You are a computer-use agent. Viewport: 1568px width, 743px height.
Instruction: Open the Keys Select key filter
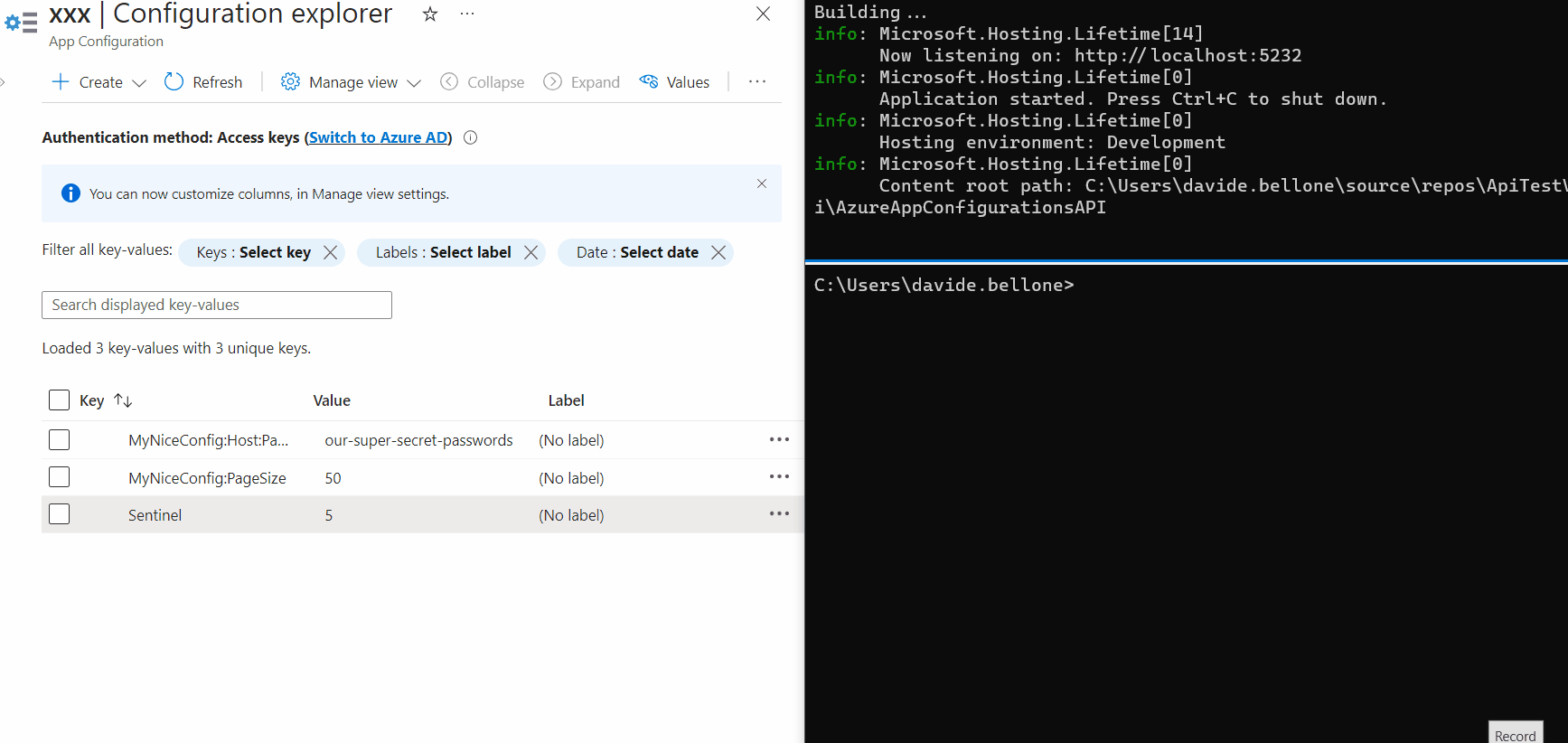(x=254, y=252)
